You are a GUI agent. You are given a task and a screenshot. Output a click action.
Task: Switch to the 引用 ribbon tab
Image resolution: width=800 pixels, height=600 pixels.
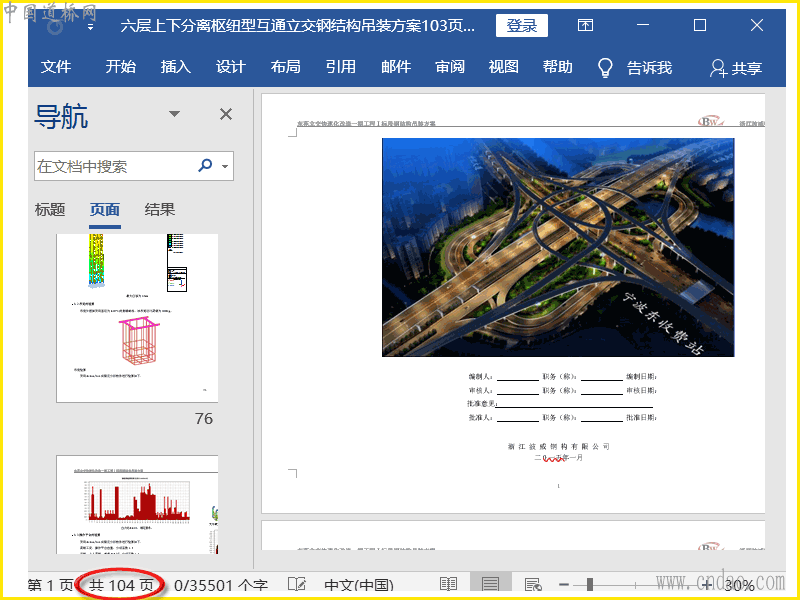(341, 67)
